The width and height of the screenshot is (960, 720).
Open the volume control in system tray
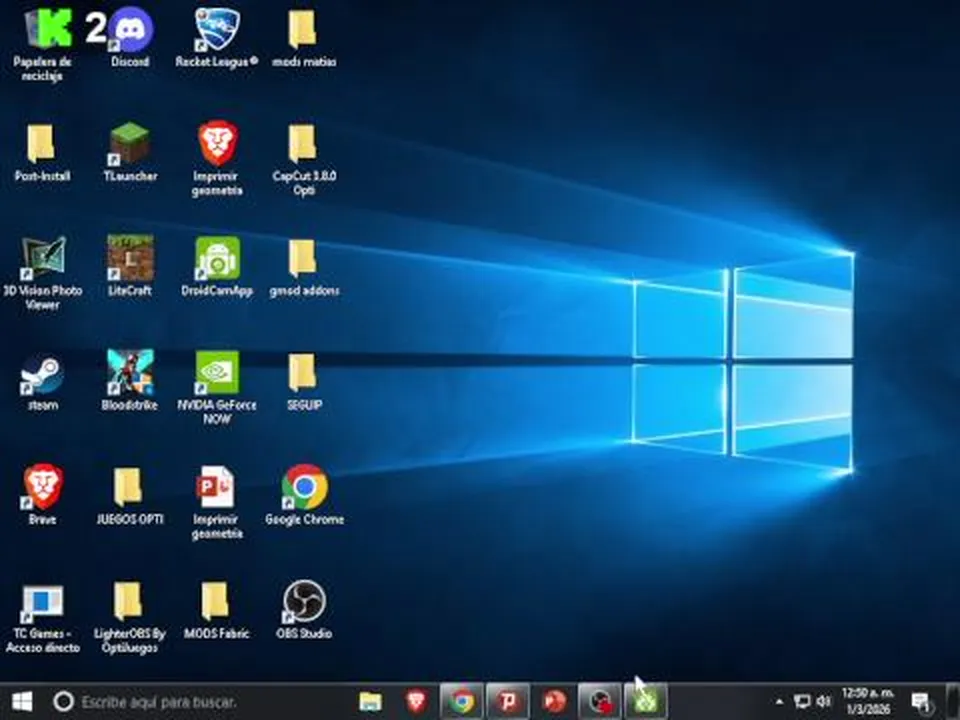(824, 702)
